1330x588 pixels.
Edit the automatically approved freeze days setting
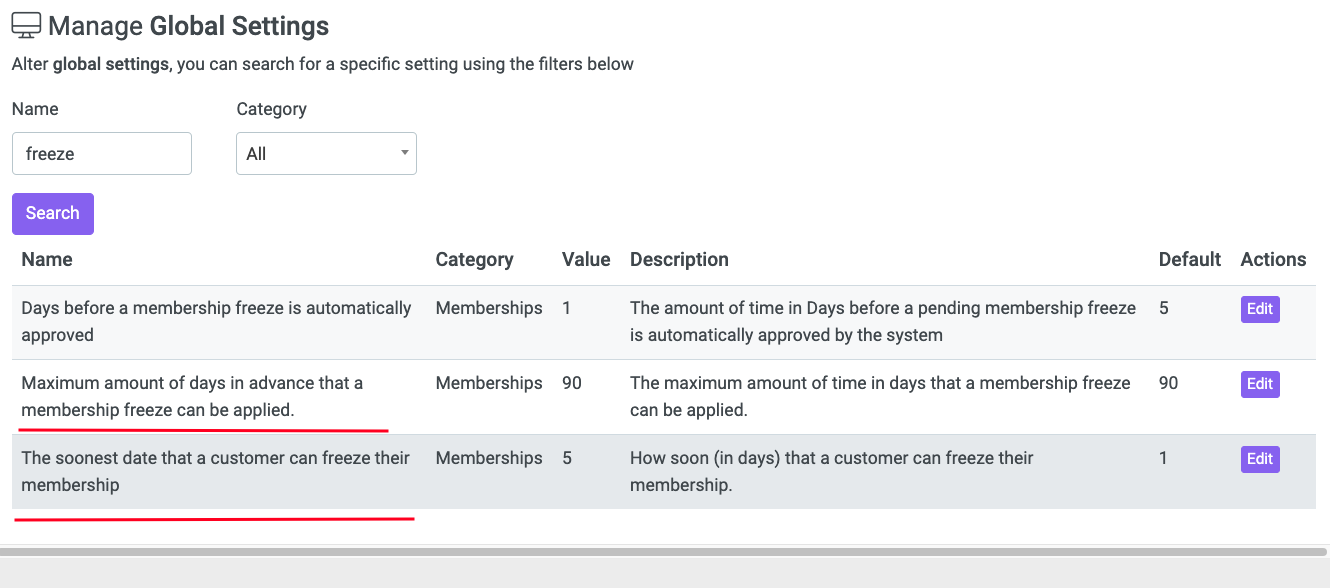coord(1260,309)
